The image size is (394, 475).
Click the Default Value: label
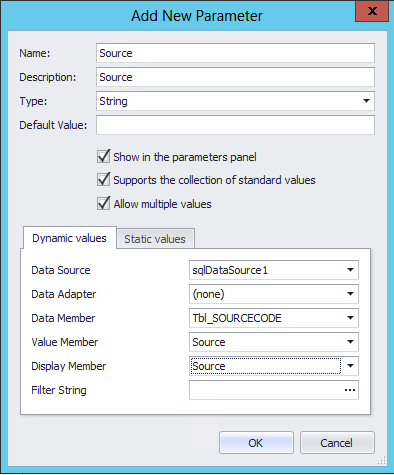click(x=53, y=125)
